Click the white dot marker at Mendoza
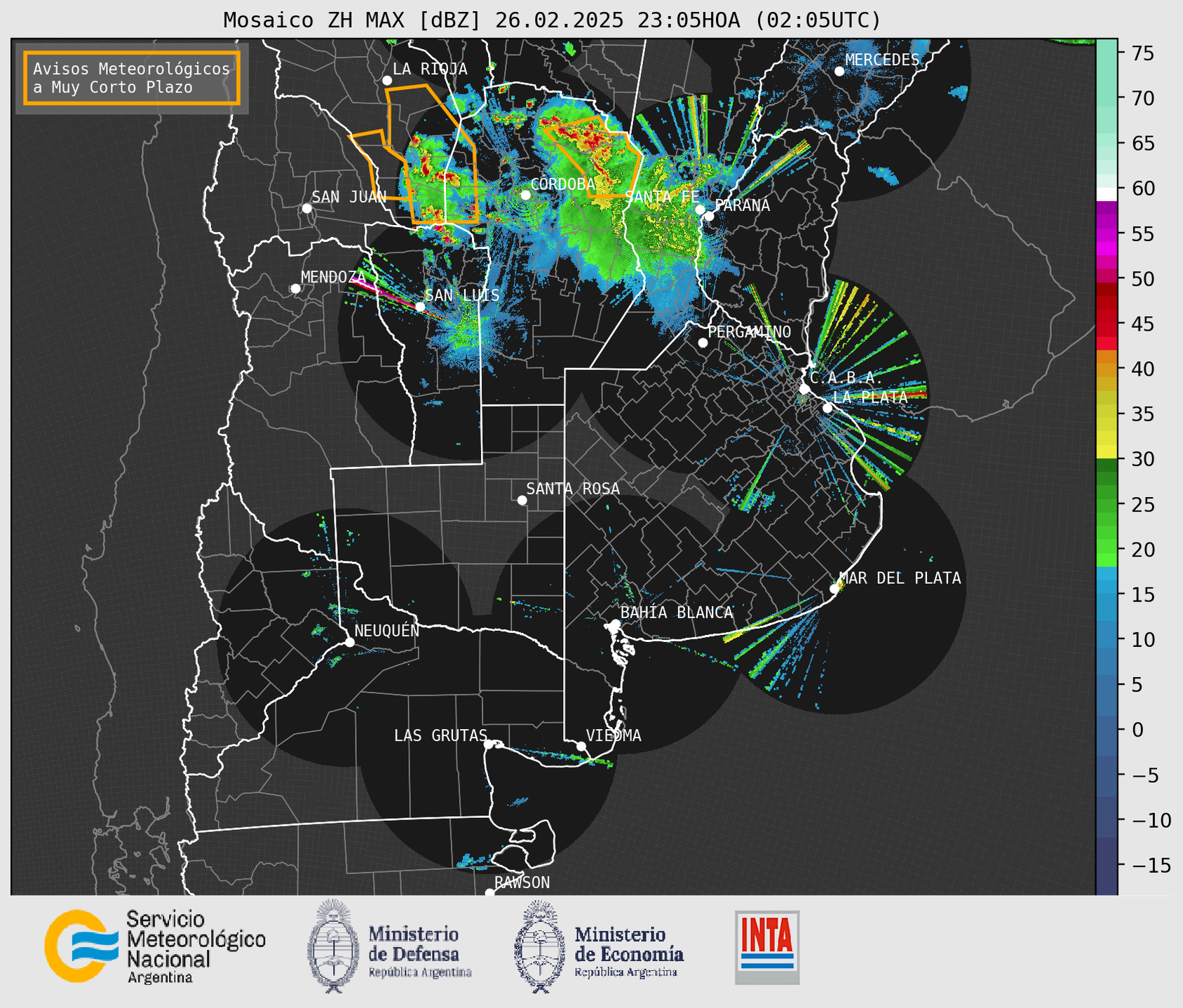1183x1008 pixels. pos(295,289)
